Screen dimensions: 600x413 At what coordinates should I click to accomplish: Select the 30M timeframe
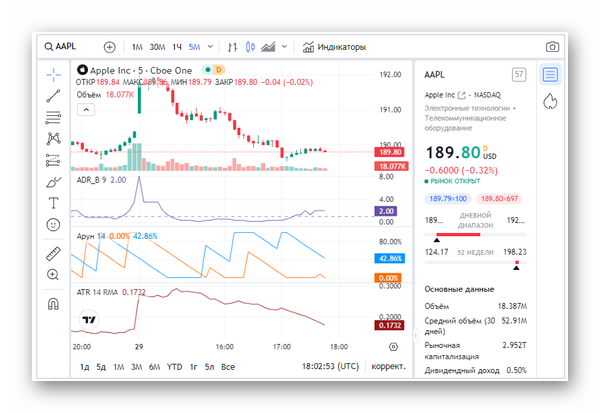pyautogui.click(x=157, y=47)
